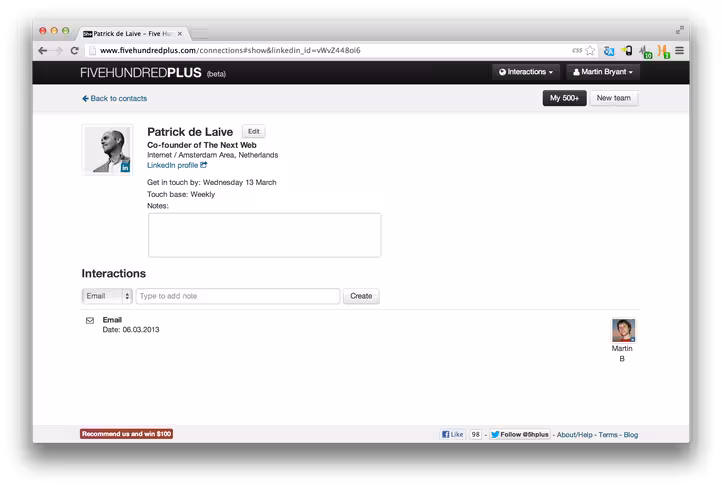
Task: Close the Patrick de Laive browser tab
Action: coord(180,34)
